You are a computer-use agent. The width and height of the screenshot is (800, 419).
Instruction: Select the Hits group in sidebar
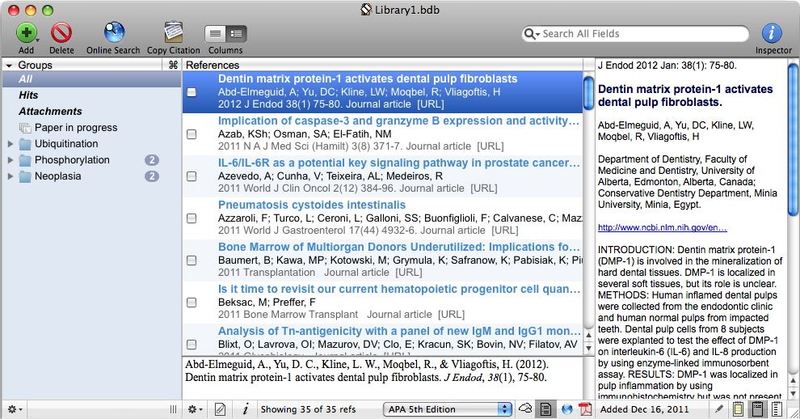(31, 95)
